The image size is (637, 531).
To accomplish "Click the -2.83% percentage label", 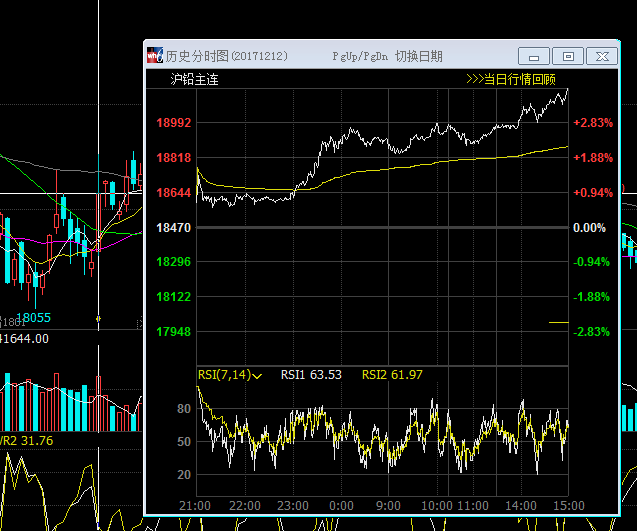I will (x=591, y=332).
